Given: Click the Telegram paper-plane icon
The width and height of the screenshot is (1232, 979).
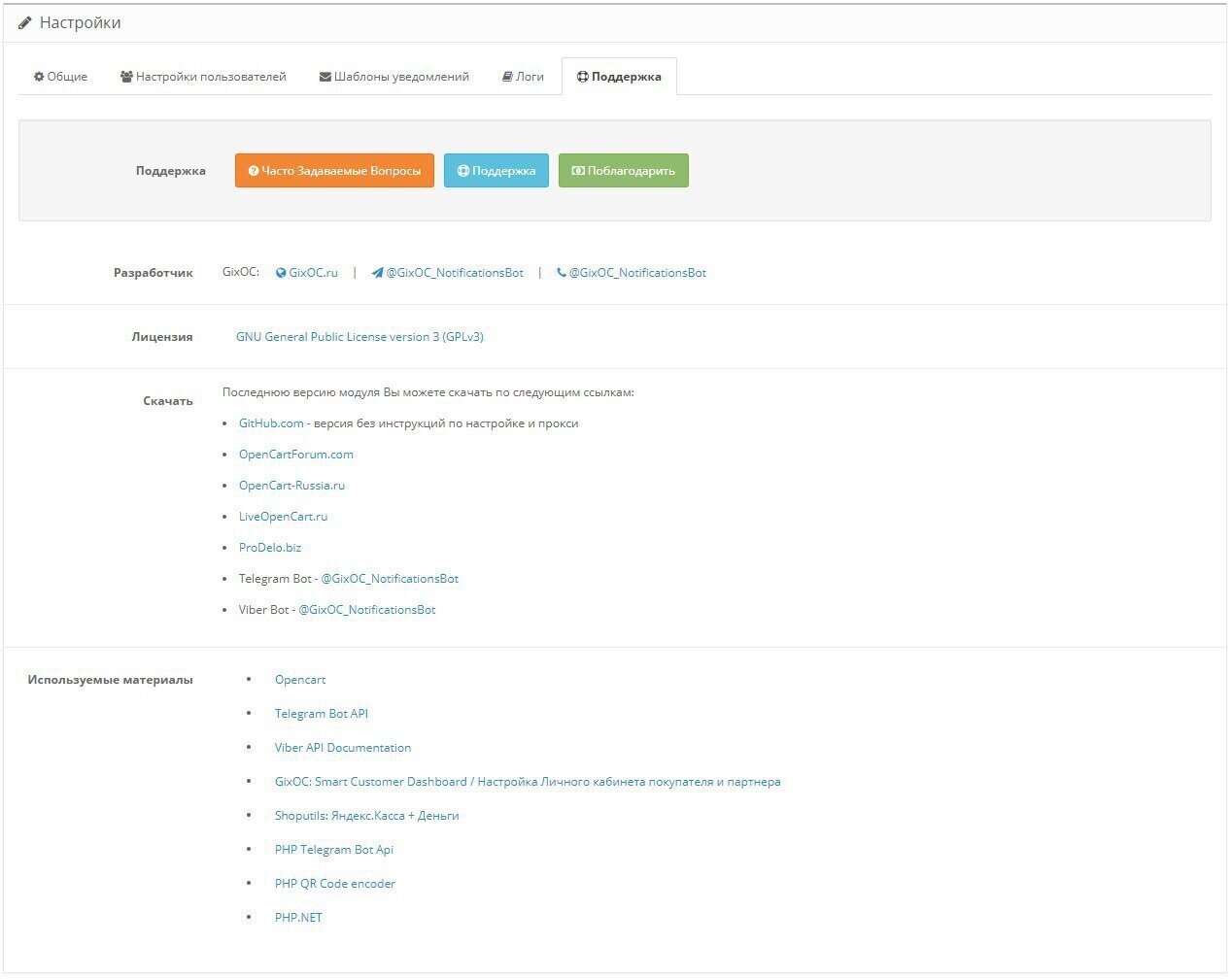Looking at the screenshot, I should click(x=377, y=273).
